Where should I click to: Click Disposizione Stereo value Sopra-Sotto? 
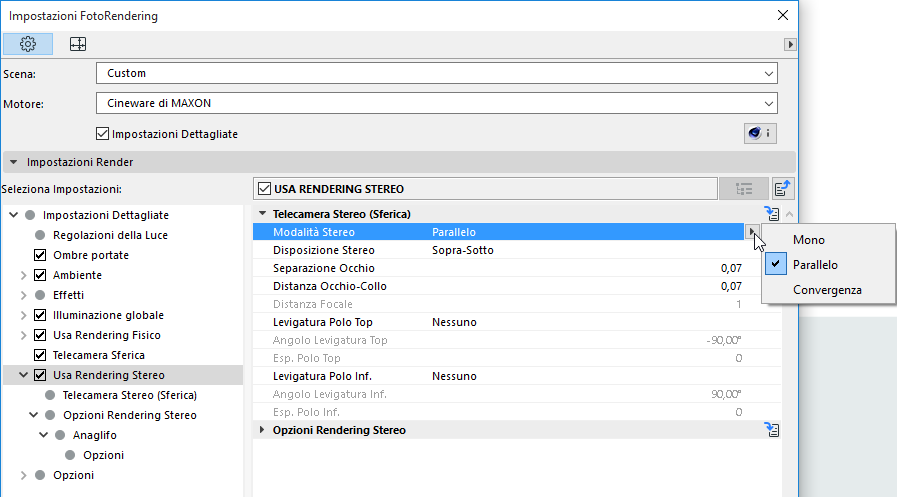tap(463, 250)
